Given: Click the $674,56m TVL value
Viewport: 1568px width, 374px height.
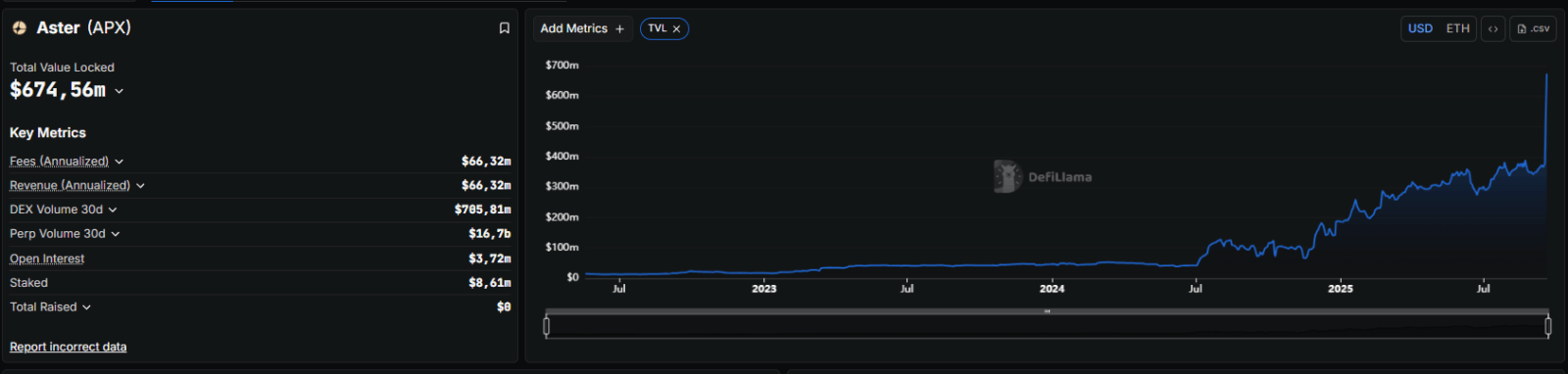Looking at the screenshot, I should 58,90.
